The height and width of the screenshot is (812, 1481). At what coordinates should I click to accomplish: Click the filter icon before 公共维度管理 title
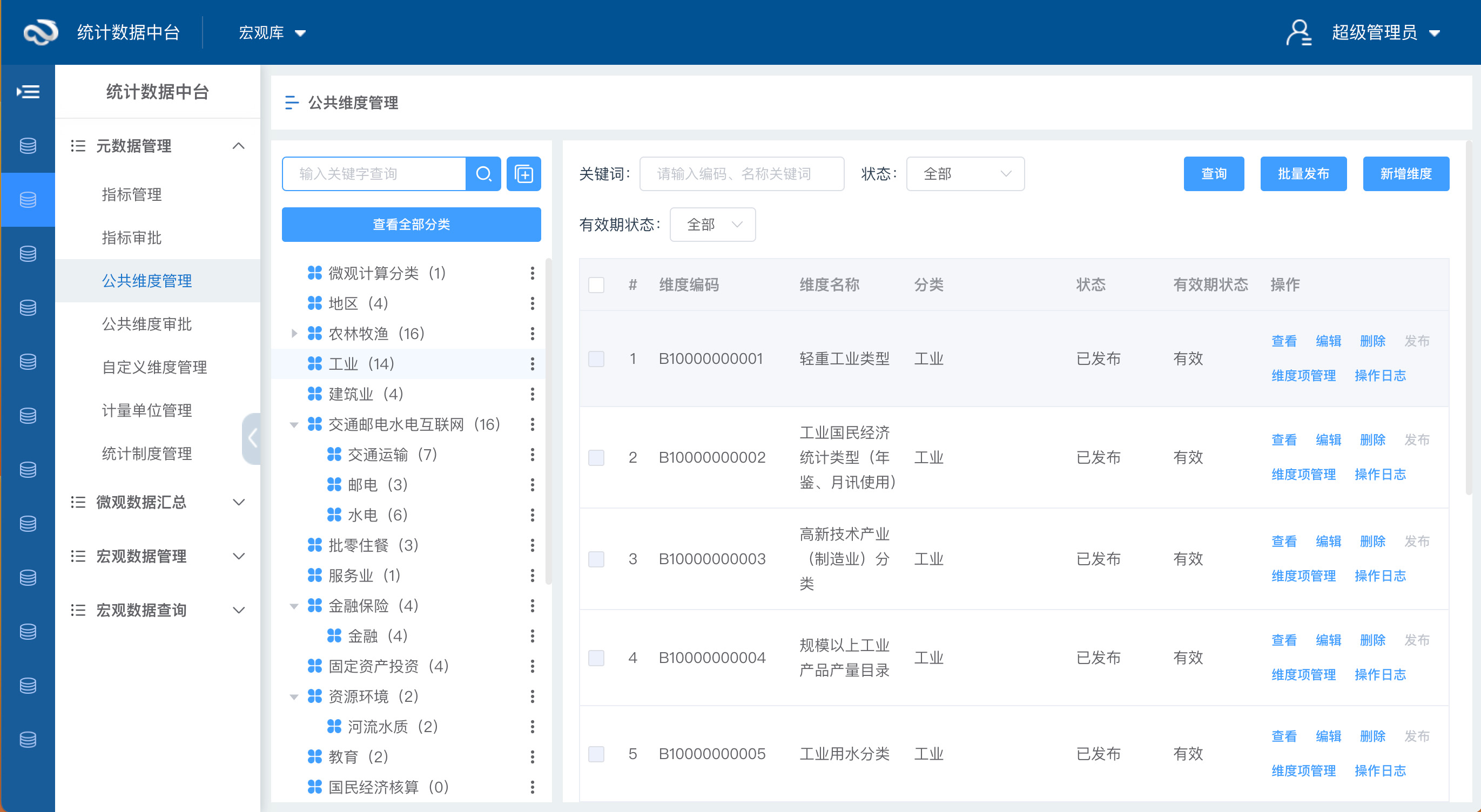click(292, 103)
